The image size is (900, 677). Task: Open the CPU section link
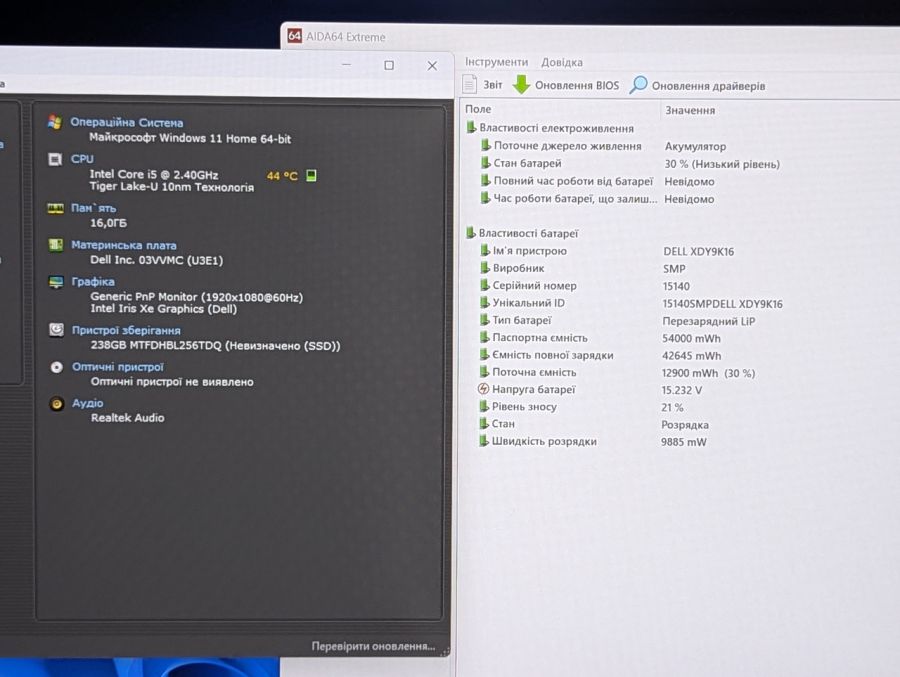(x=82, y=159)
